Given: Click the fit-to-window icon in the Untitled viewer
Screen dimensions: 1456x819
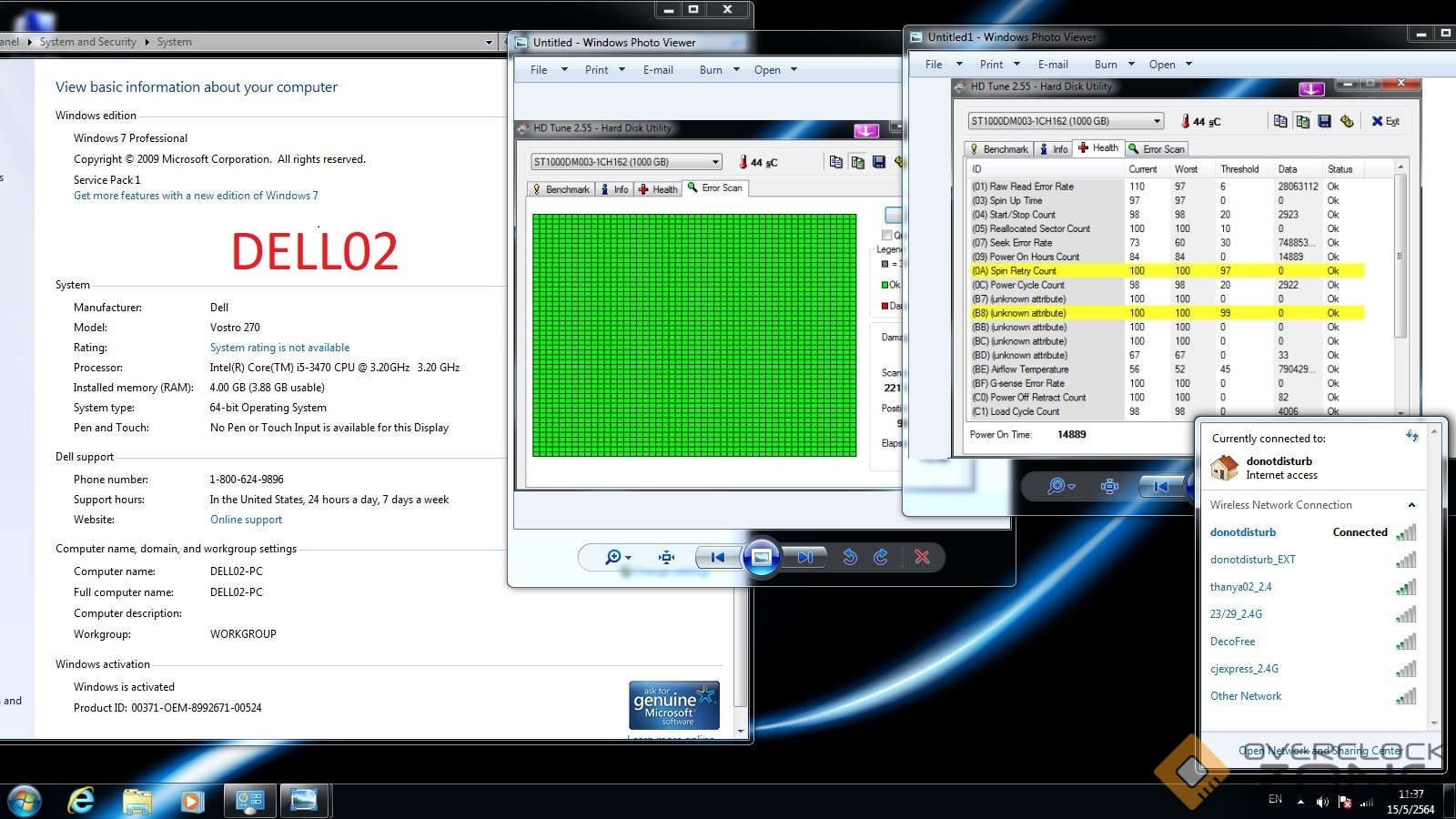Looking at the screenshot, I should click(667, 557).
